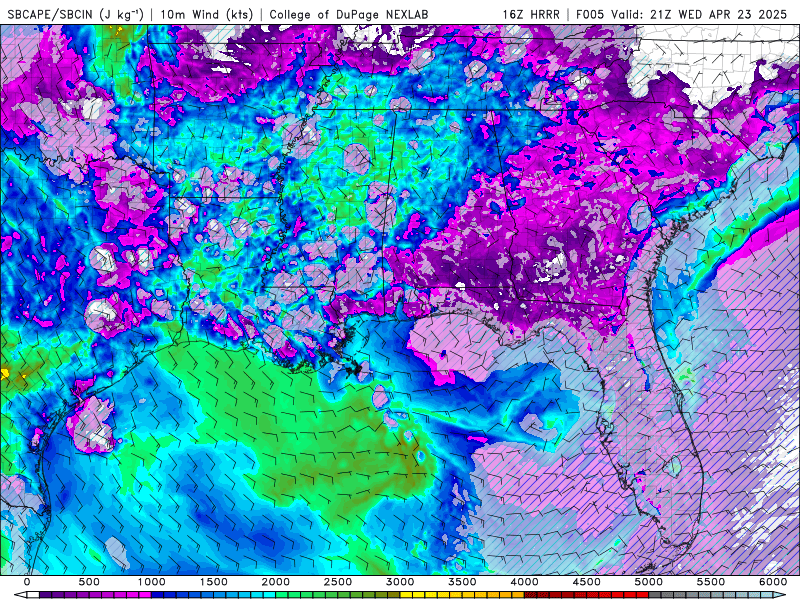The width and height of the screenshot is (800, 600).
Task: Click the SBCAPE/SBCIN (J kg⁻¹) title text
Action: coord(76,14)
